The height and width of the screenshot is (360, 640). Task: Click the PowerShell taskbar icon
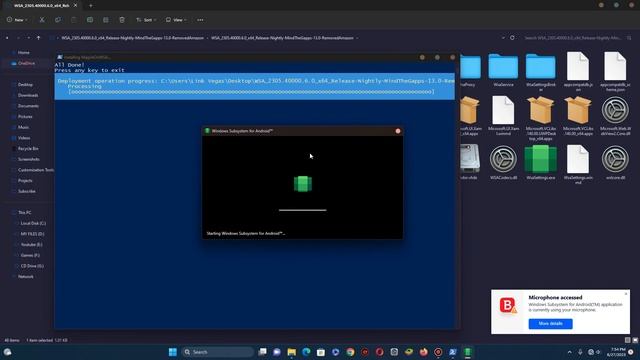tap(453, 352)
